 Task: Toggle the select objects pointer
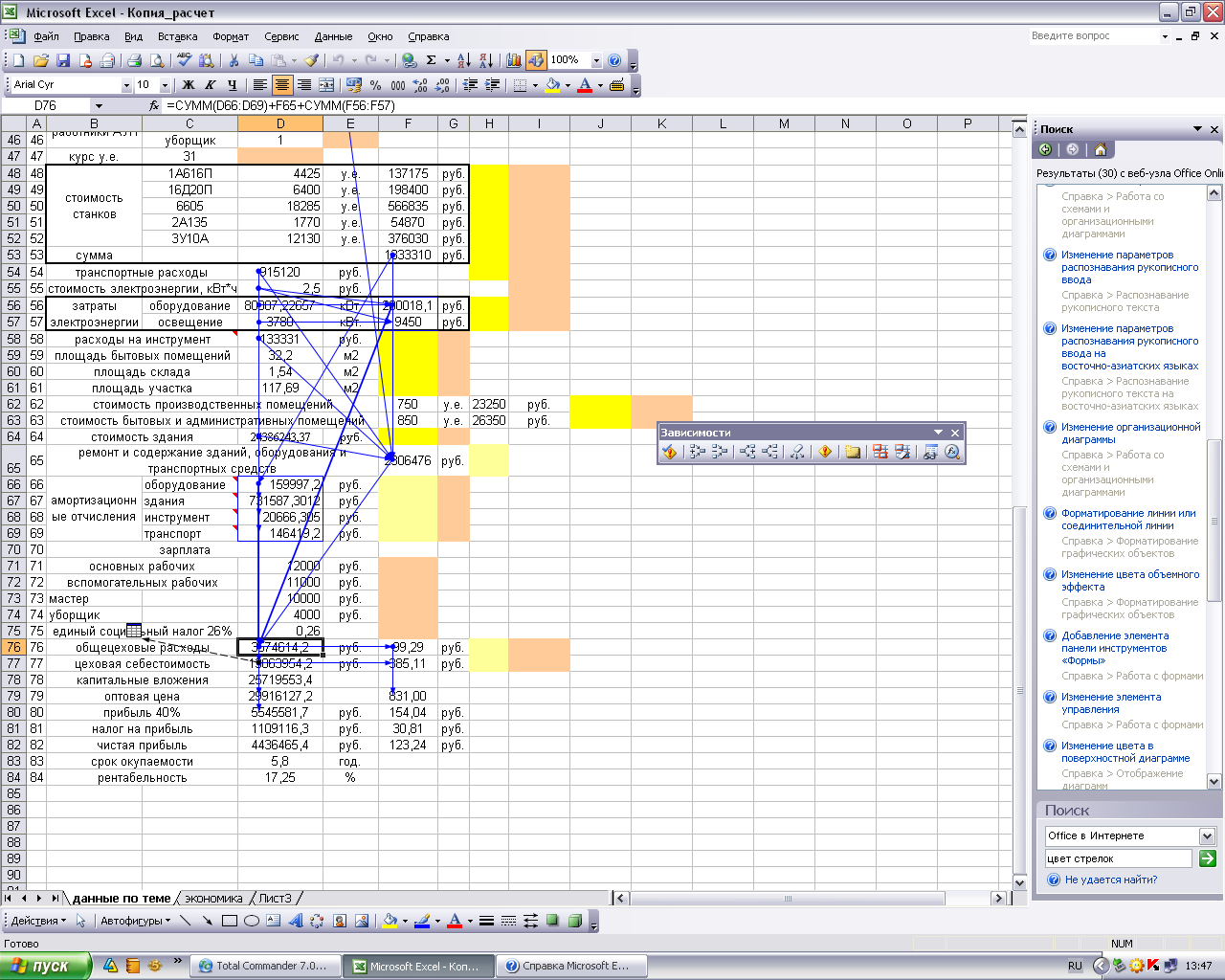point(81,921)
